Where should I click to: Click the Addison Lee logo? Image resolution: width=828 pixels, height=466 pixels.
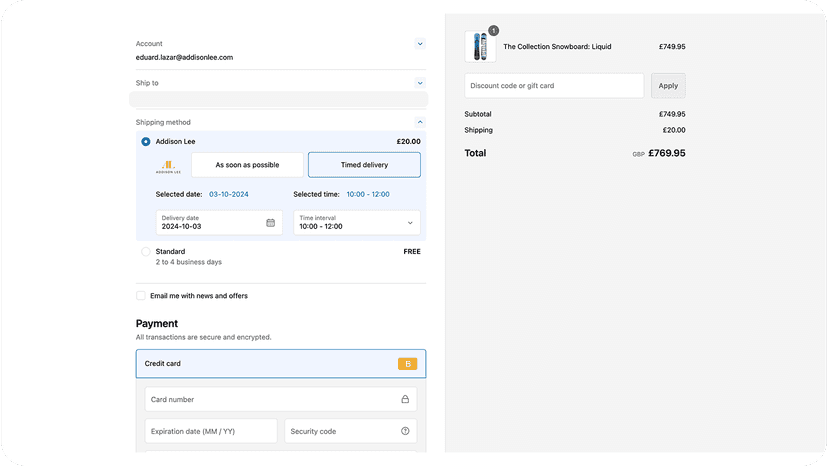tap(168, 167)
